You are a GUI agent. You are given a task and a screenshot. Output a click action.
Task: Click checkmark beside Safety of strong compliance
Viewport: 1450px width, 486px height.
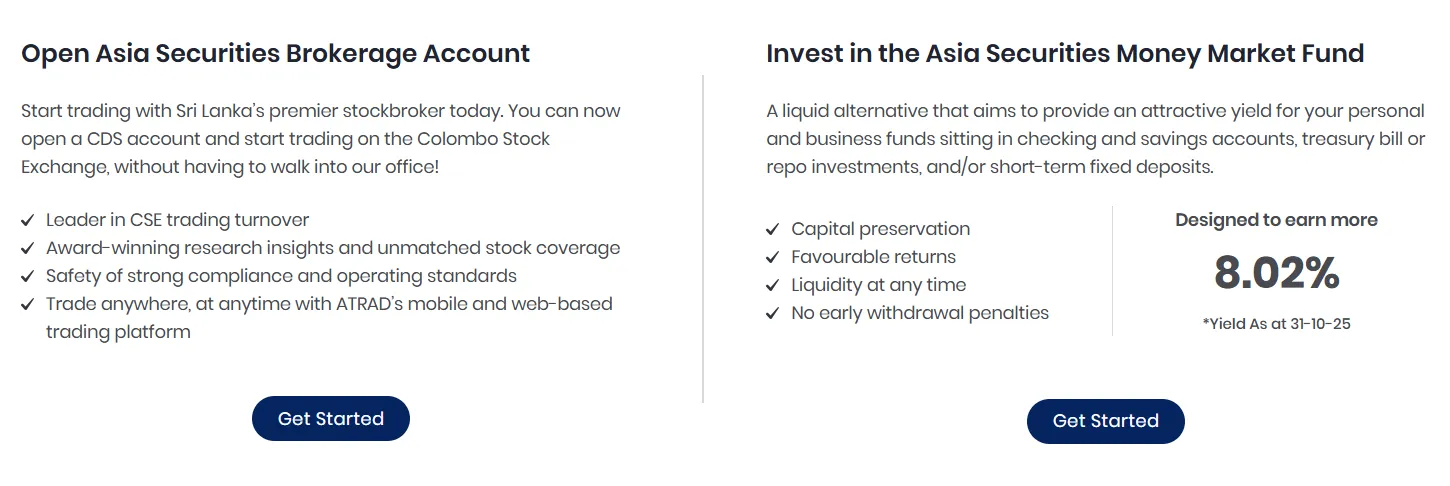coord(28,276)
